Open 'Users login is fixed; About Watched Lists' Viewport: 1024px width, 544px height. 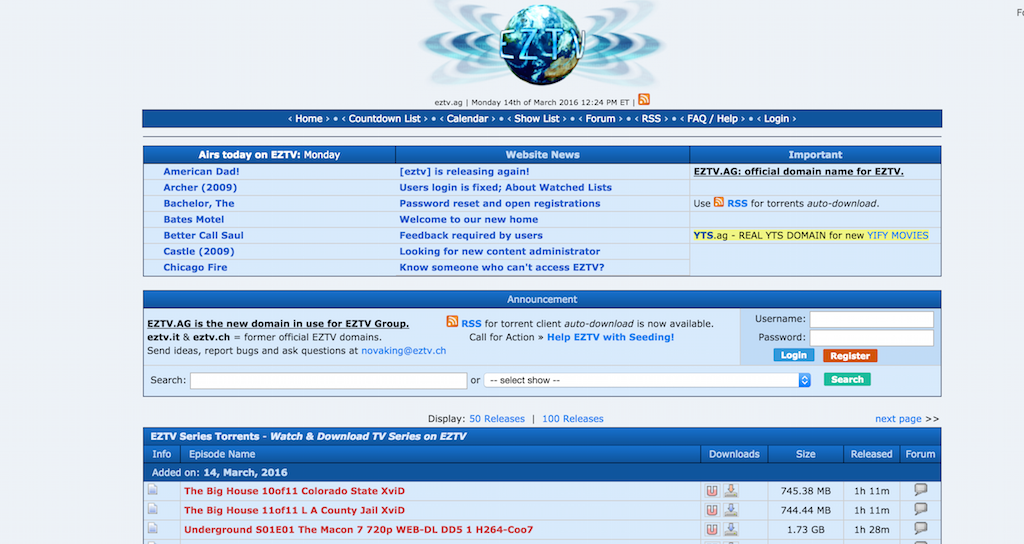click(x=505, y=187)
